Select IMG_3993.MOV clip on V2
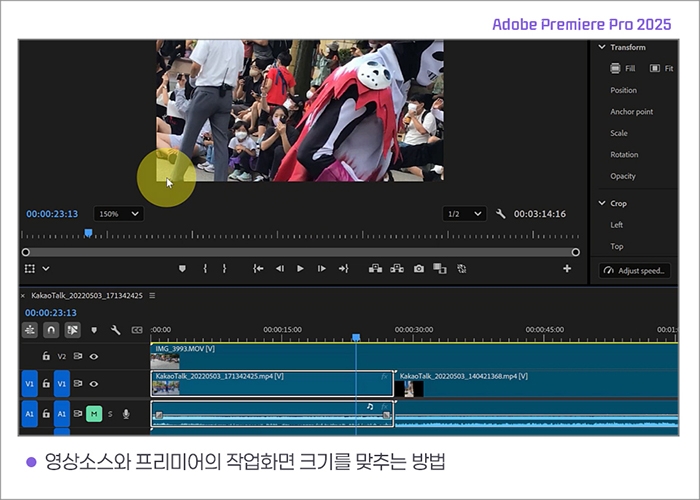The image size is (700, 500). click(x=414, y=356)
